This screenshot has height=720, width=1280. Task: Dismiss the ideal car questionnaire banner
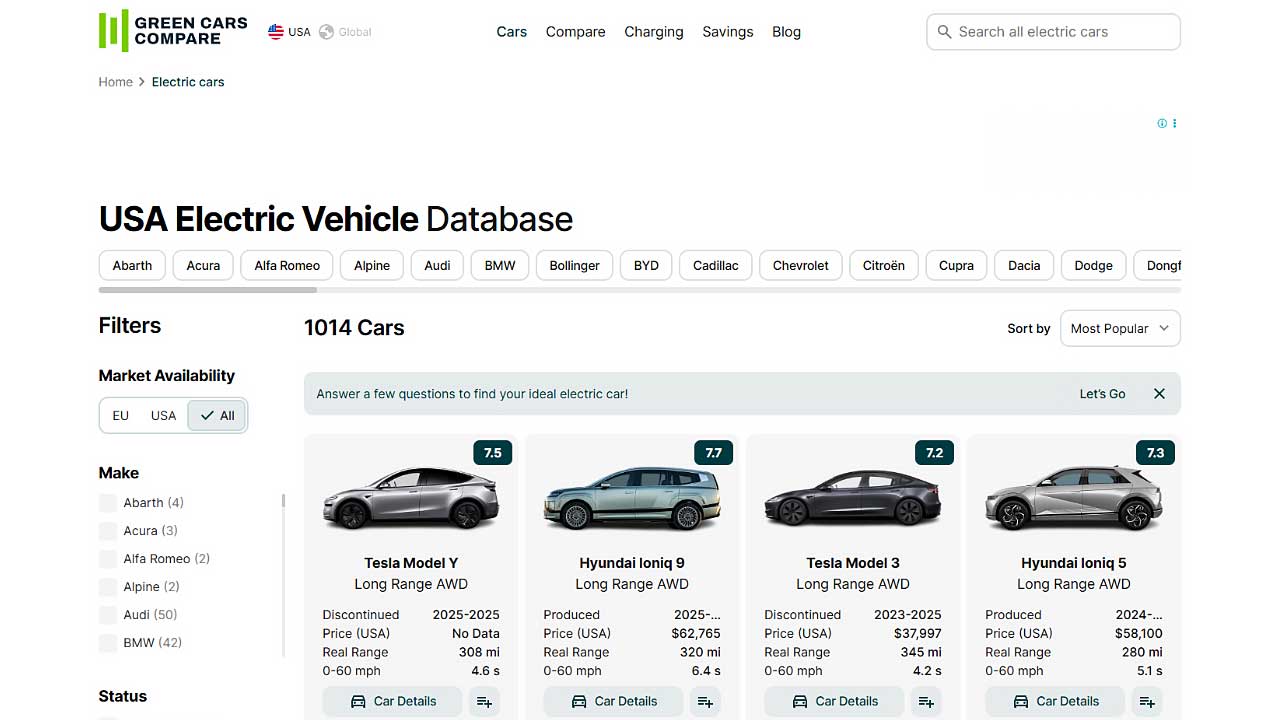[x=1159, y=393]
